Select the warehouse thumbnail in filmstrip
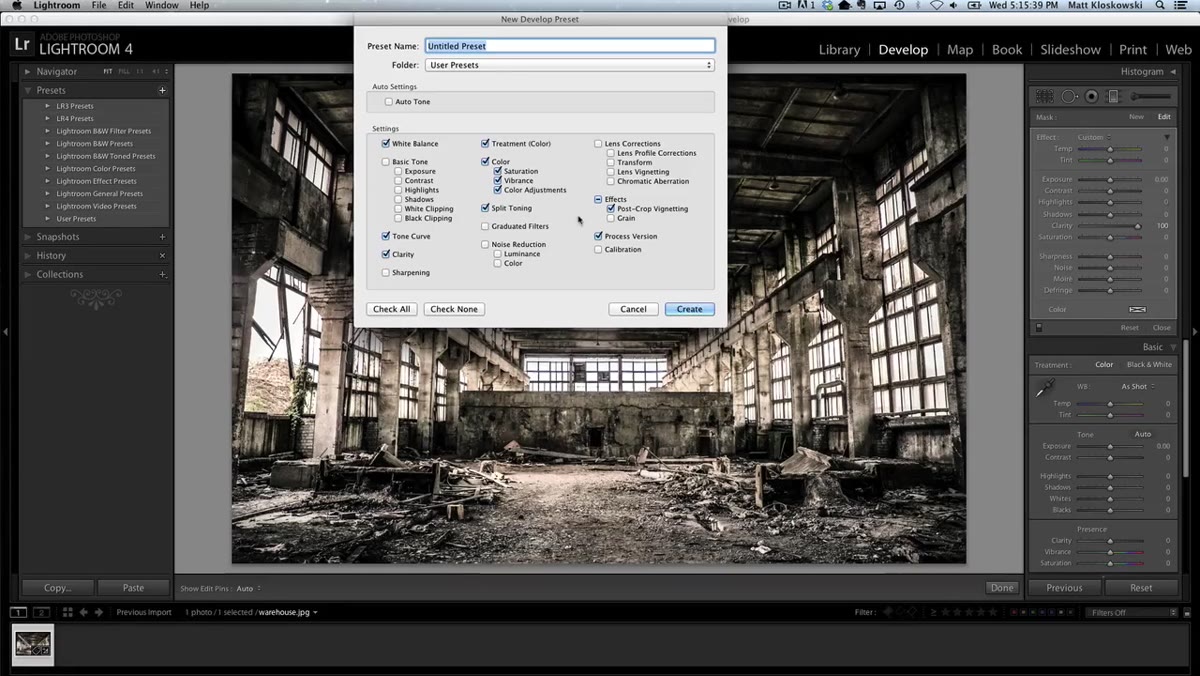Image resolution: width=1200 pixels, height=676 pixels. coord(33,645)
